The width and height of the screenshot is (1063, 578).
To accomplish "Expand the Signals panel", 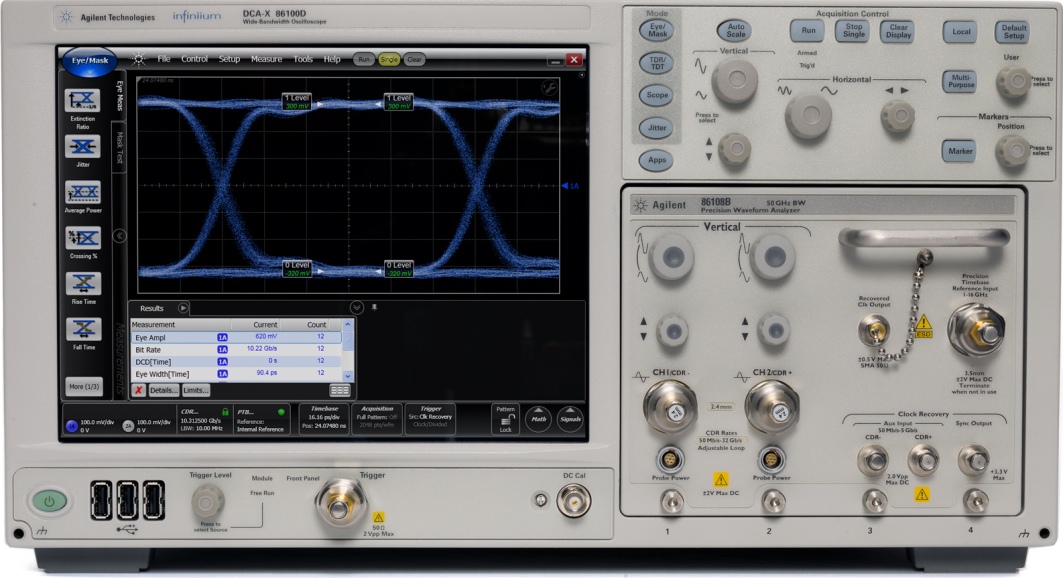I will [x=569, y=419].
